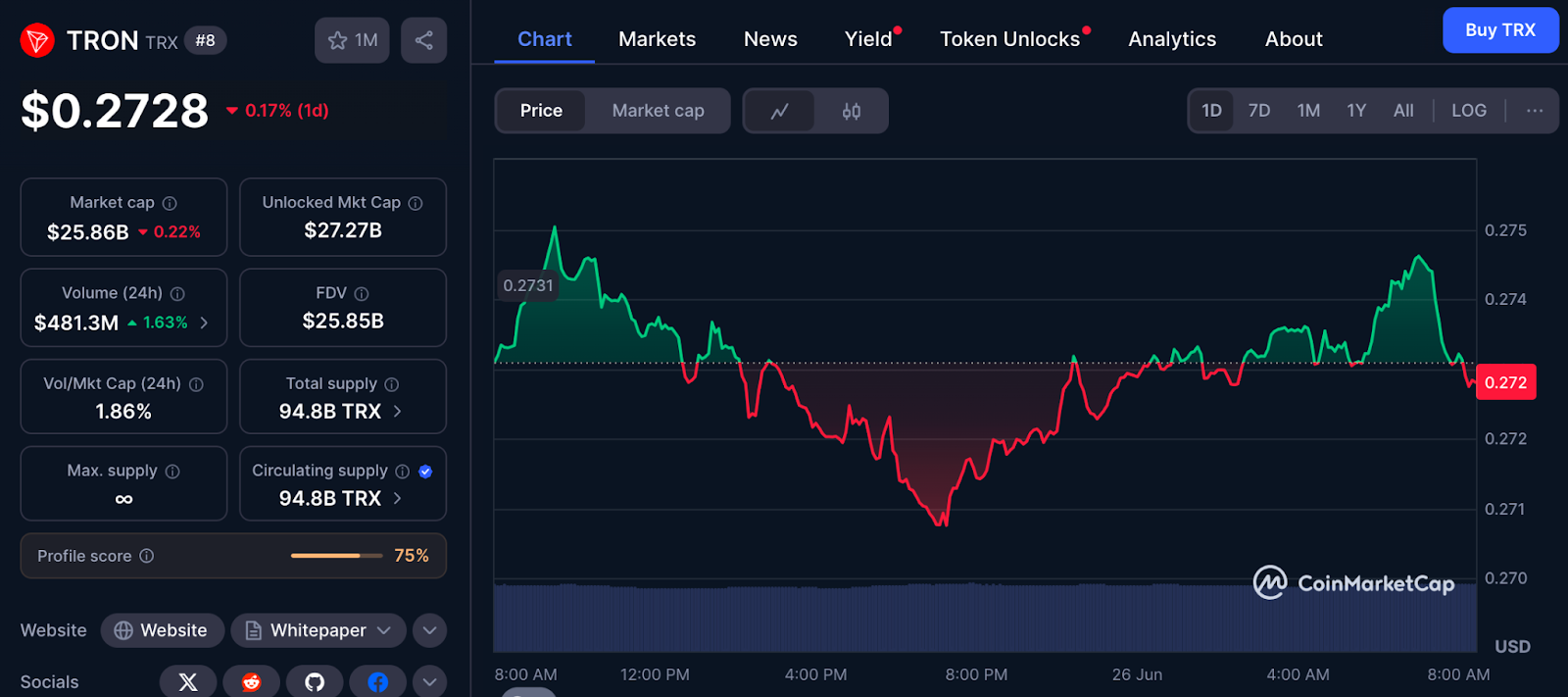
Task: Expand more socials chevron
Action: [429, 681]
